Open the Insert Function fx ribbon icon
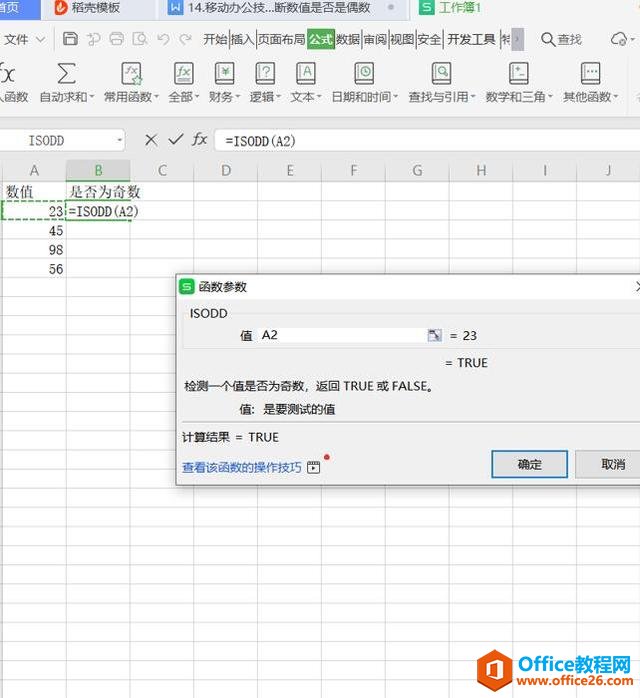640x698 pixels. pyautogui.click(x=8, y=73)
